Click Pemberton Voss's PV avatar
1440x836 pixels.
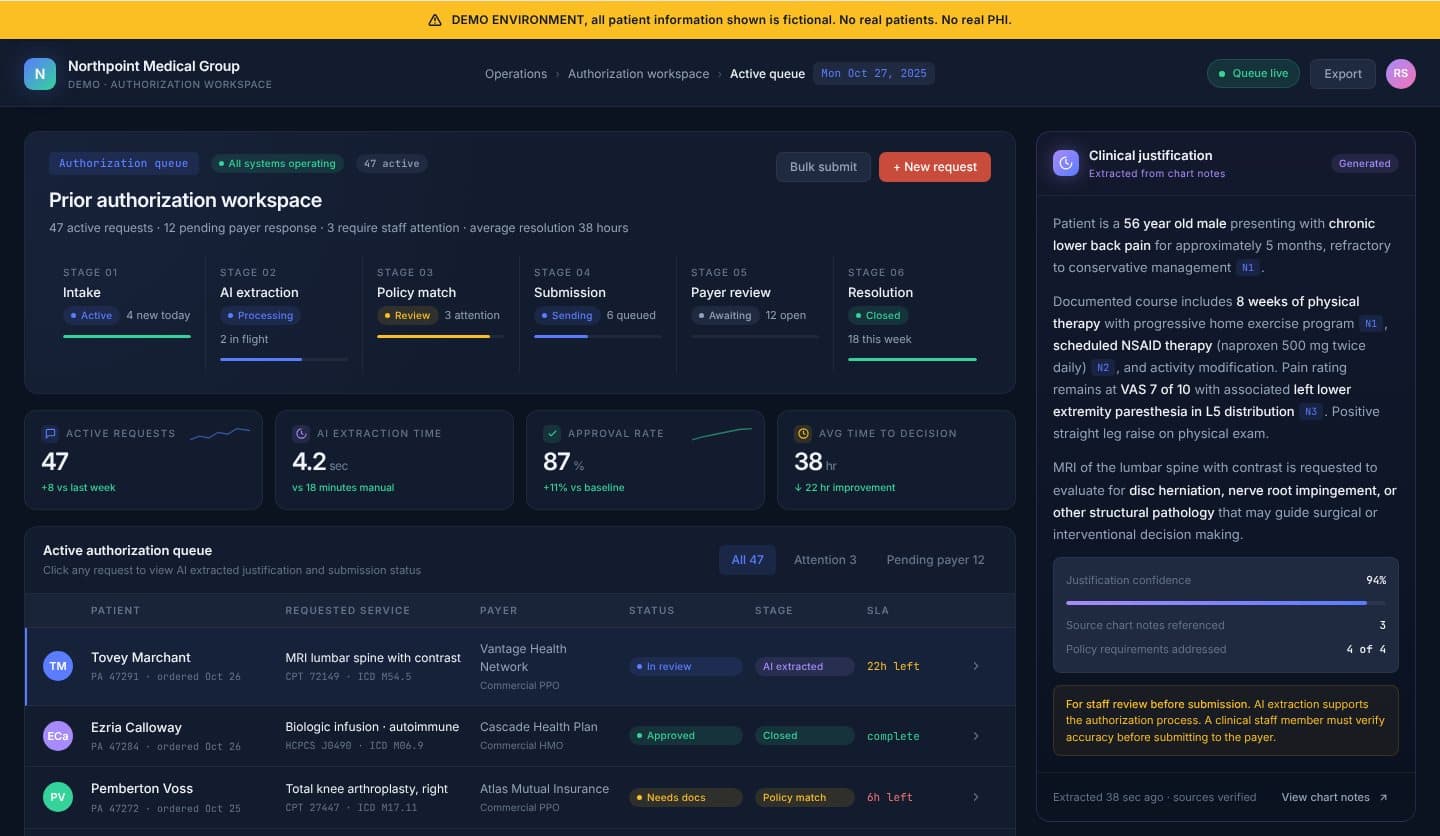pos(58,797)
